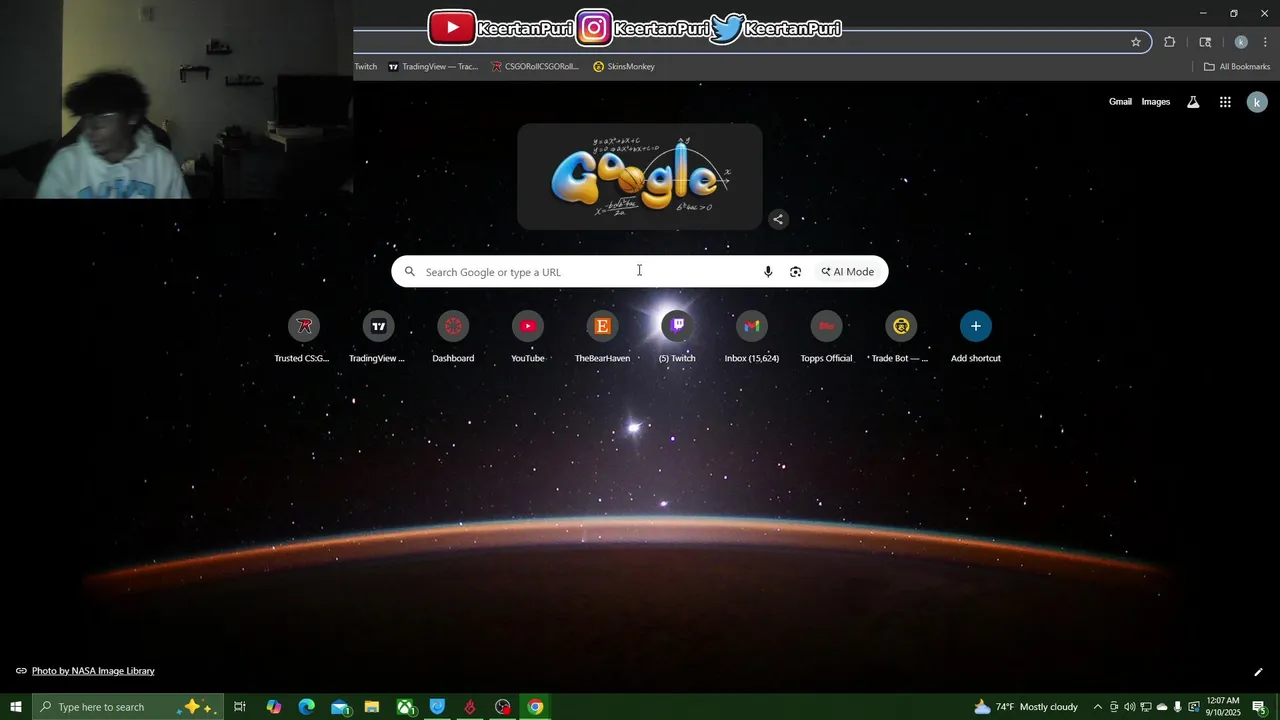
Task: Open the Images link
Action: [x=1156, y=102]
